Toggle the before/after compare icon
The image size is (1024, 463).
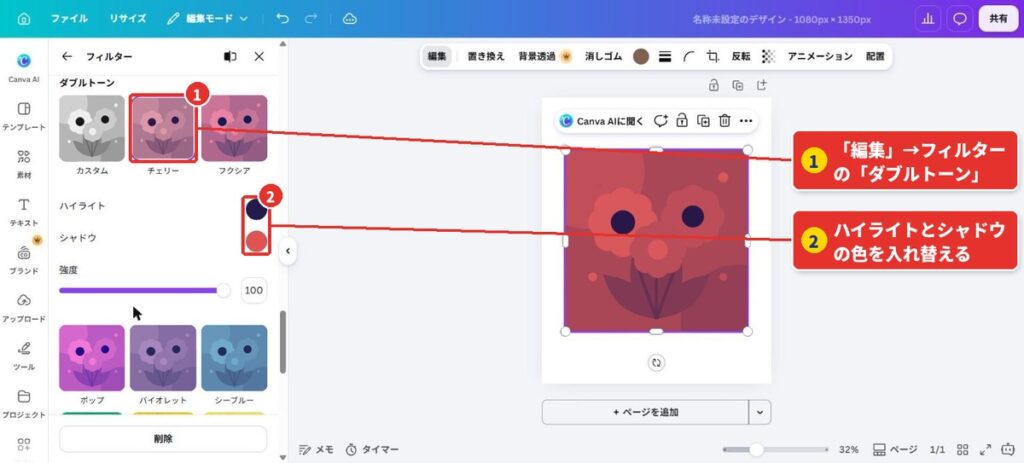pos(230,57)
